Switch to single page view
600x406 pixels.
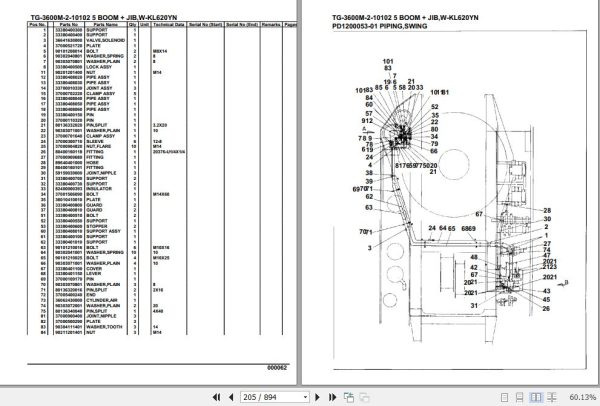[504, 398]
